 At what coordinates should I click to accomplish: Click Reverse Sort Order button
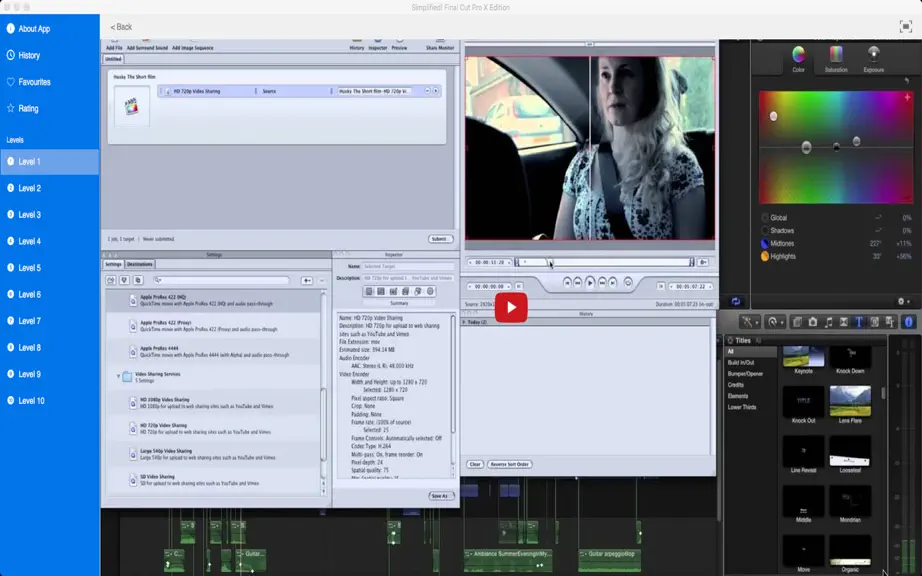coord(510,464)
